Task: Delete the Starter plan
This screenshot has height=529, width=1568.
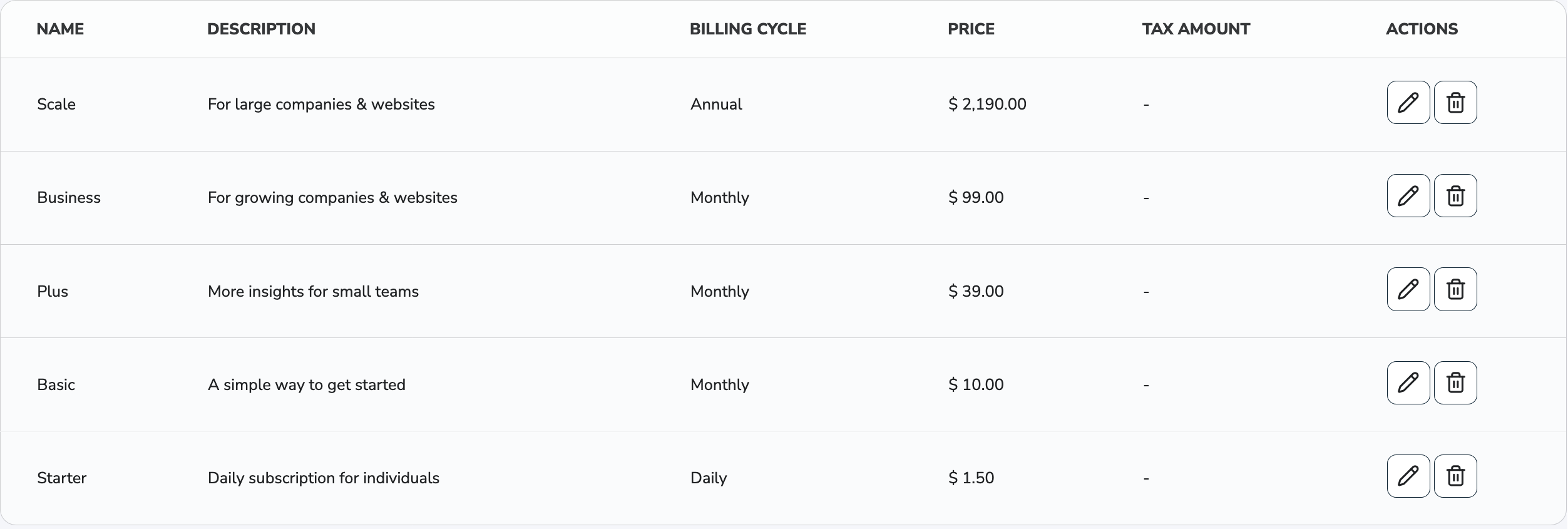Action: click(x=1455, y=476)
